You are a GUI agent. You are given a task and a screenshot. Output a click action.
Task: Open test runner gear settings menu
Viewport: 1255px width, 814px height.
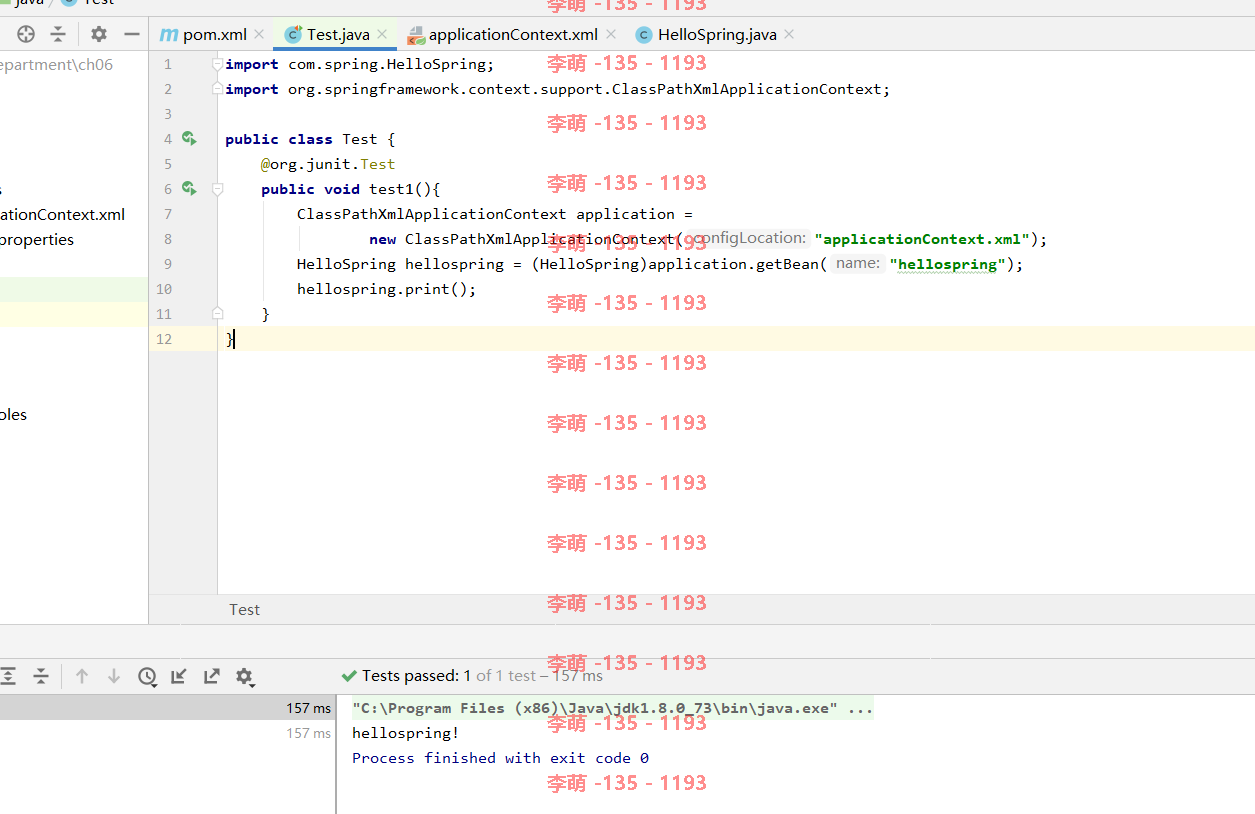(245, 677)
